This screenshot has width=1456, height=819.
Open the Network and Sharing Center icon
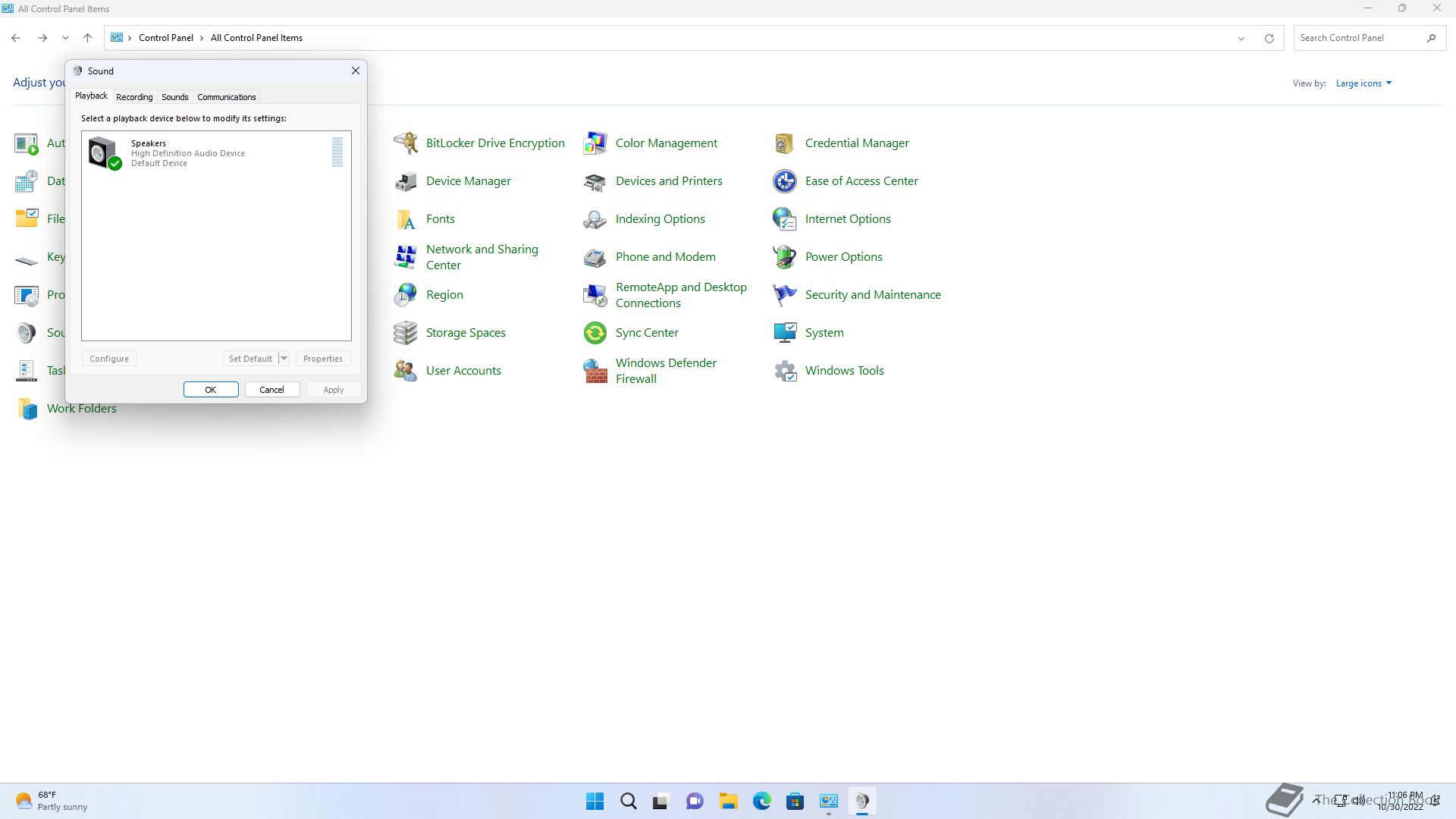pos(406,256)
